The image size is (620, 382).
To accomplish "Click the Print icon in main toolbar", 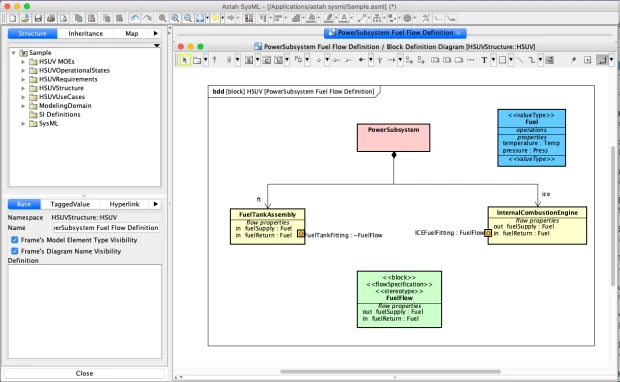I will pyautogui.click(x=51, y=18).
